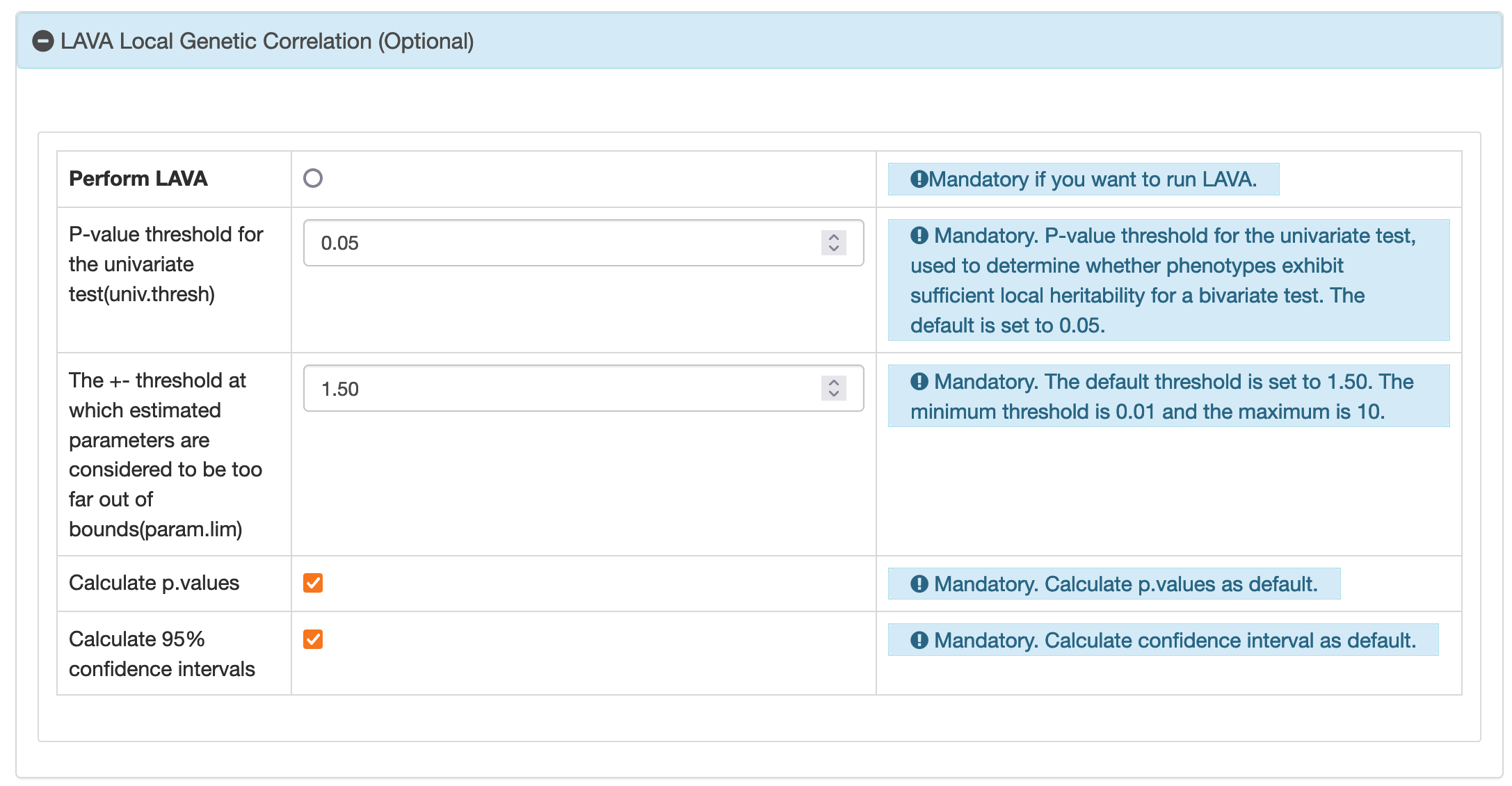Click into the param.lim field showing 1.50

(556, 389)
